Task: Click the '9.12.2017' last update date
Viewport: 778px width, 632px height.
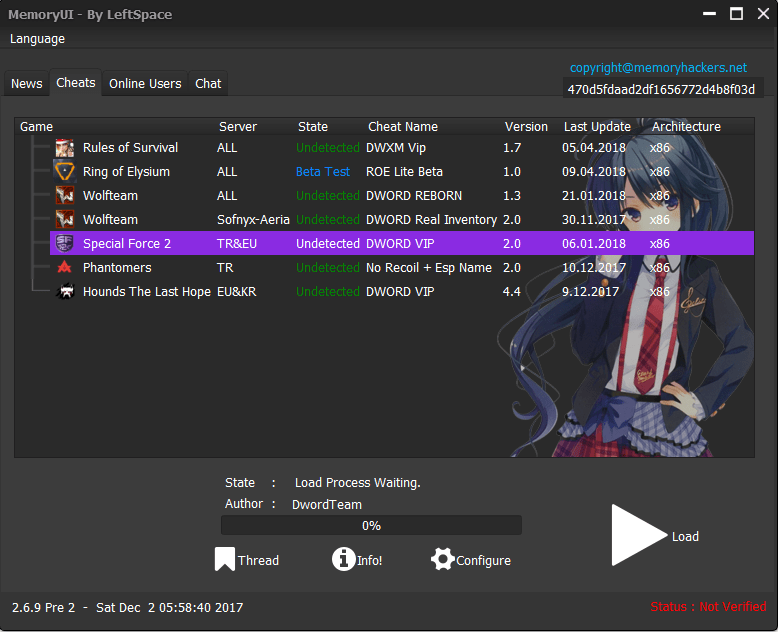Action: (590, 291)
